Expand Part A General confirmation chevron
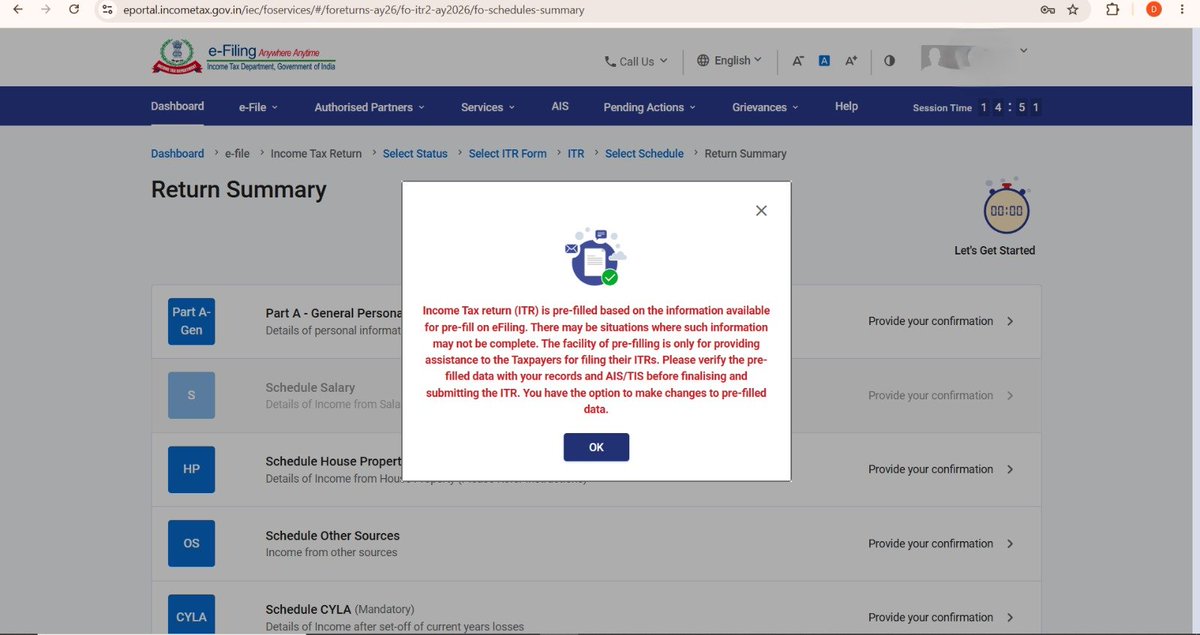Viewport: 1200px width, 635px height. [1010, 321]
